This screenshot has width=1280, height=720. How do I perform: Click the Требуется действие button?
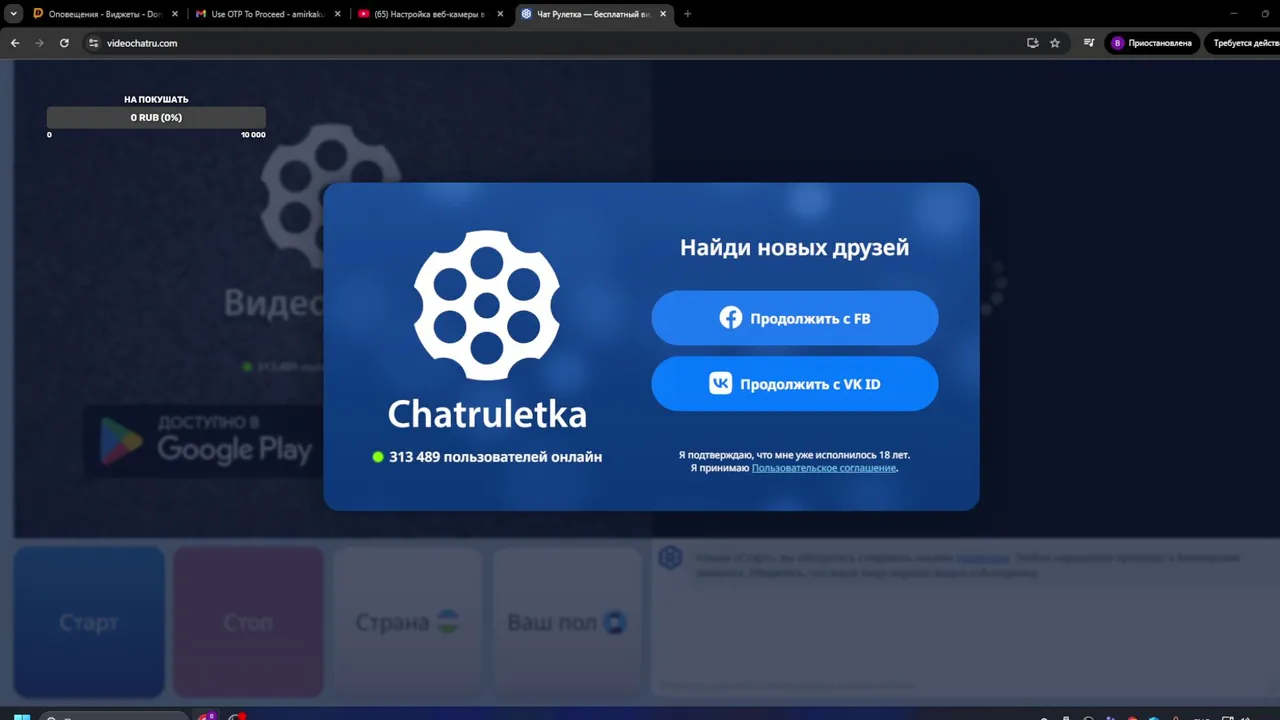click(1243, 43)
